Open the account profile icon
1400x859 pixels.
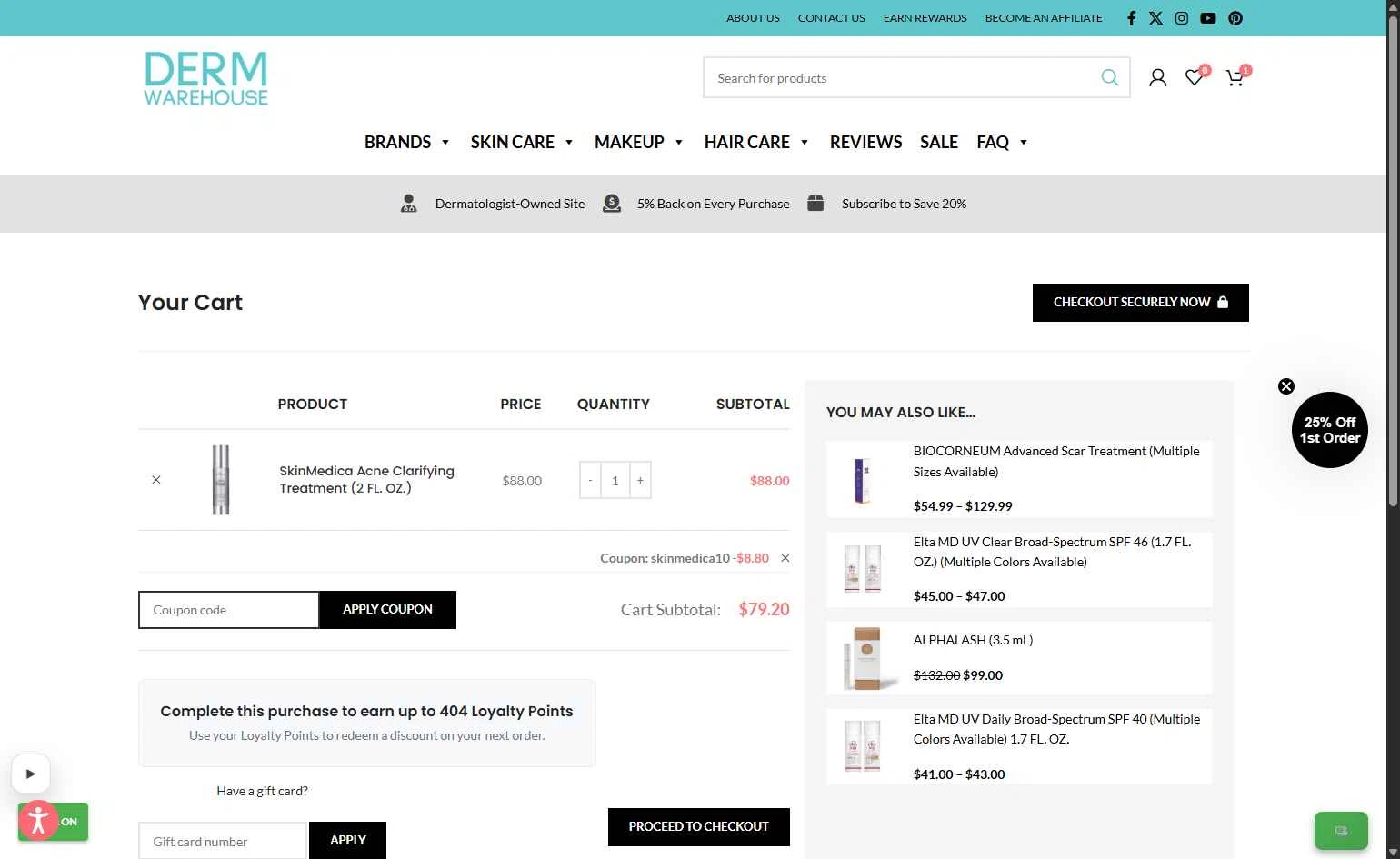coord(1157,78)
